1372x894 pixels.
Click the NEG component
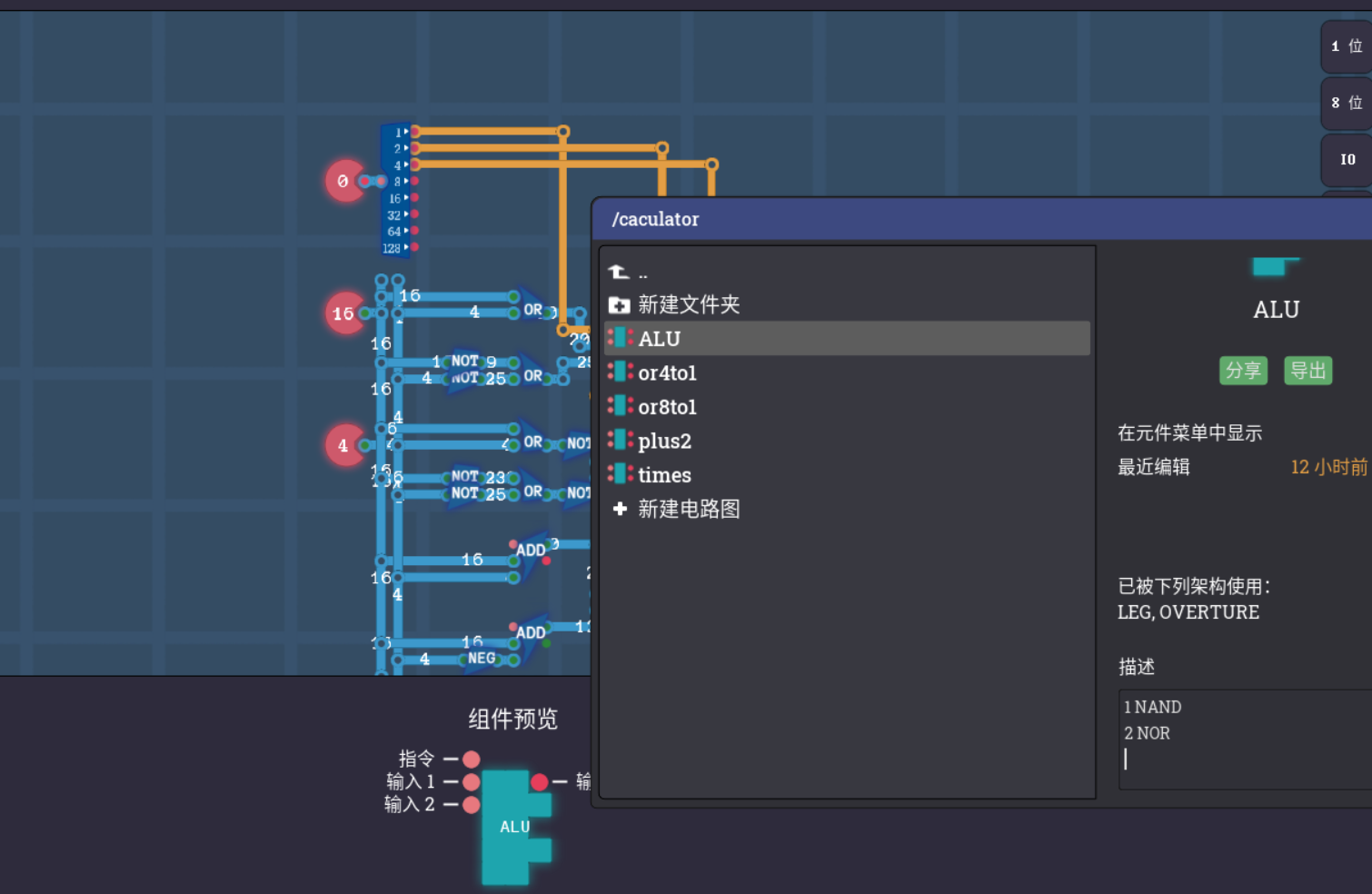tap(482, 659)
